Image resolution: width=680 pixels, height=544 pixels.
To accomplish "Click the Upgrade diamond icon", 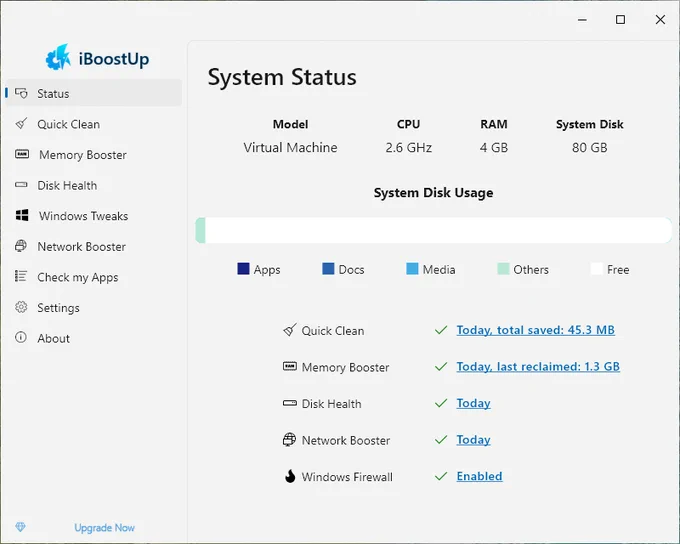I will (20, 527).
